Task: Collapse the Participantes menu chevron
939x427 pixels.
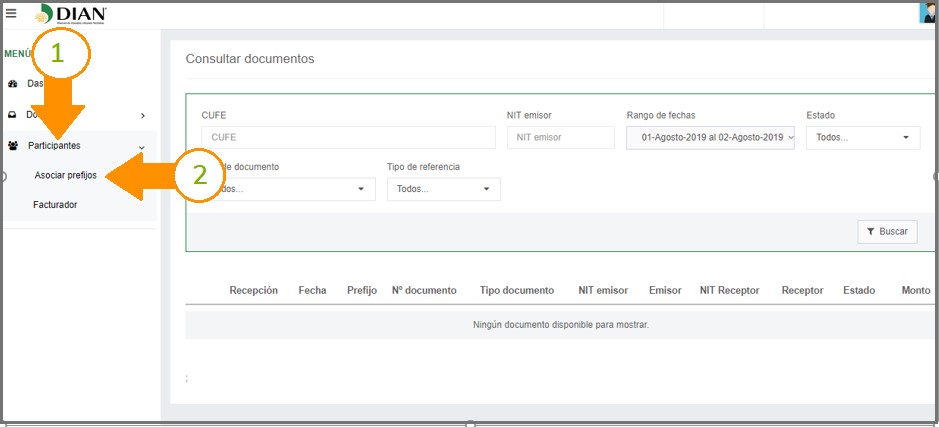Action: point(142,147)
